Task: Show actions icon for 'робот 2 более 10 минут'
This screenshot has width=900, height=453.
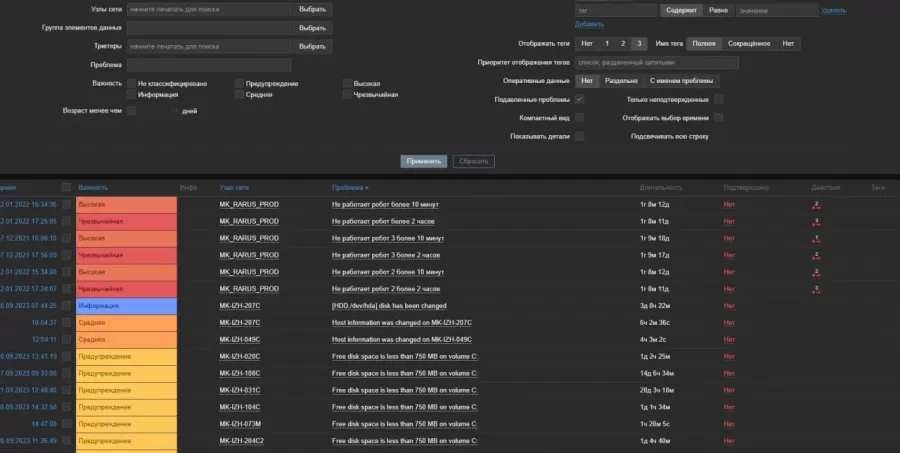Action: point(816,272)
